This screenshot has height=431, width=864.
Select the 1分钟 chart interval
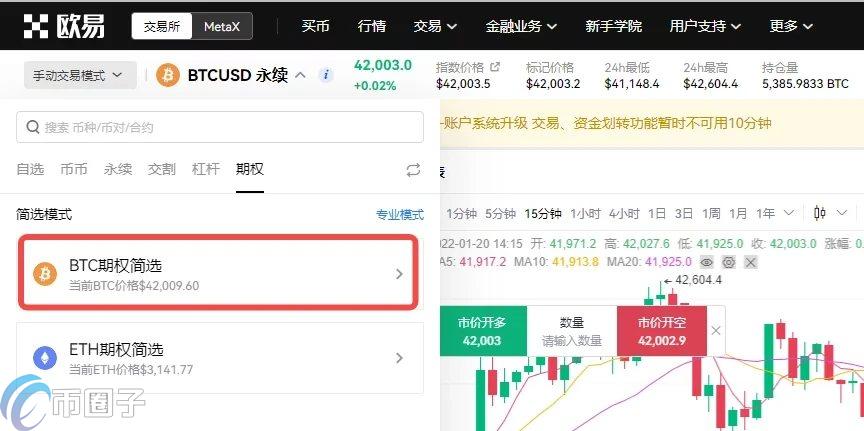(x=461, y=213)
